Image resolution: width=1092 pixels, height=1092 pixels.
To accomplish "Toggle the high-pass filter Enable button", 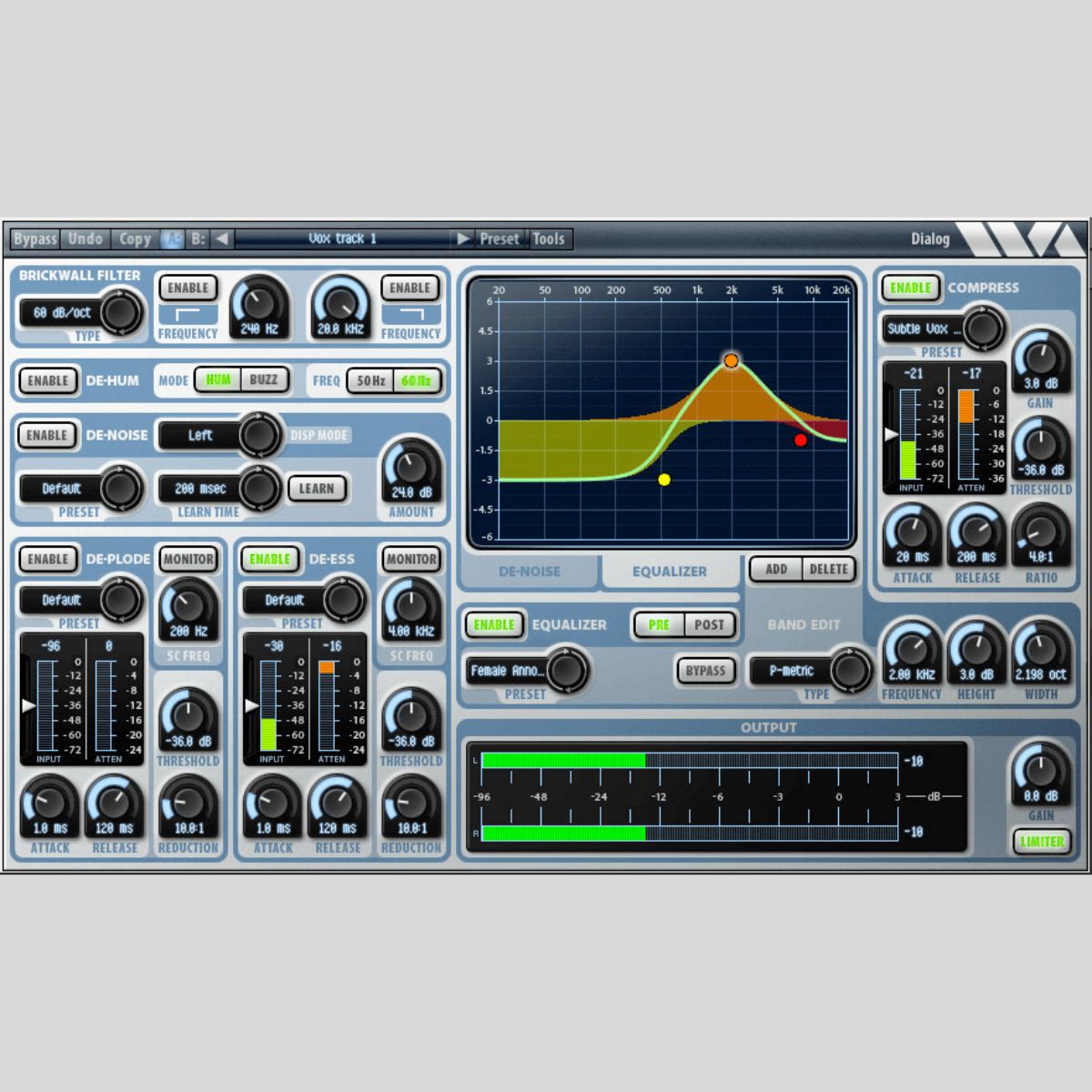I will click(188, 288).
